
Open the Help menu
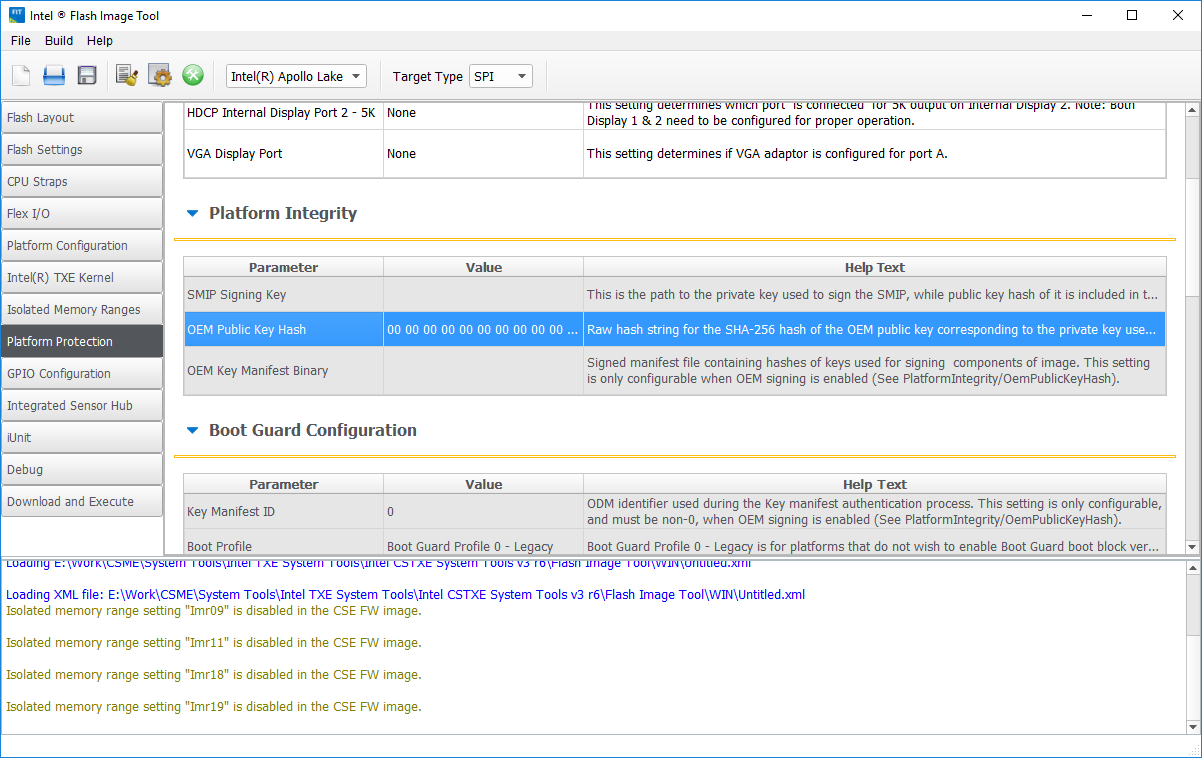[x=100, y=41]
